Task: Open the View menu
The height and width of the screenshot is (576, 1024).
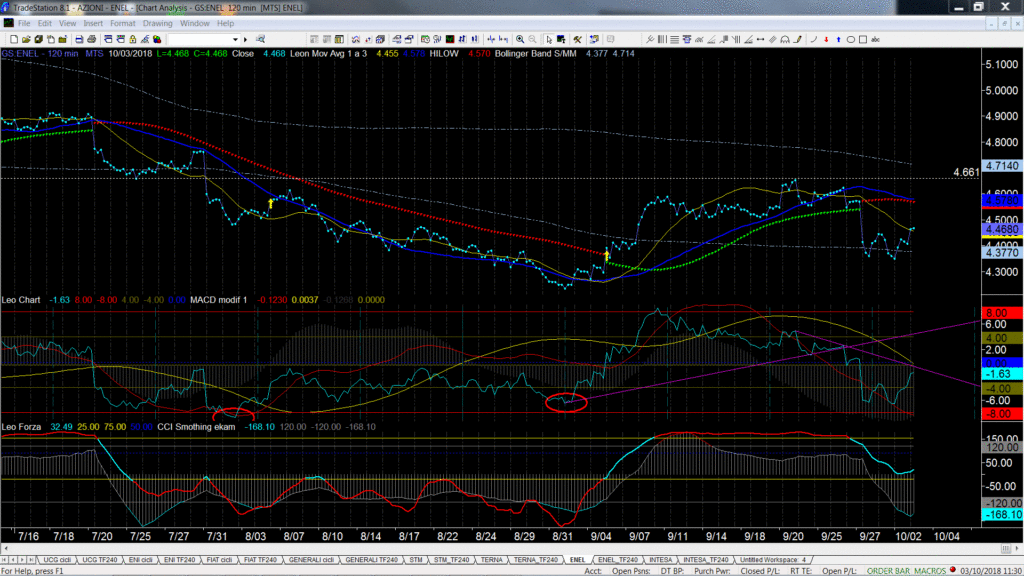Action: pos(67,24)
